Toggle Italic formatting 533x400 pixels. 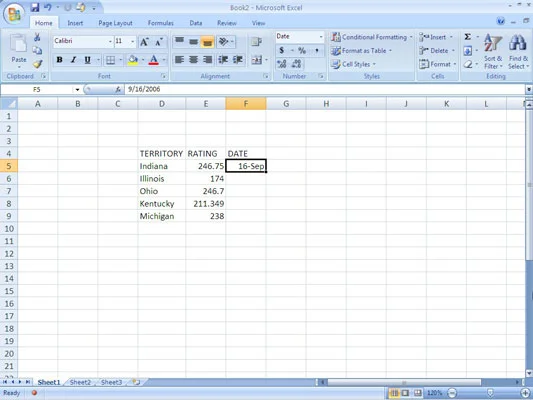pyautogui.click(x=73, y=60)
